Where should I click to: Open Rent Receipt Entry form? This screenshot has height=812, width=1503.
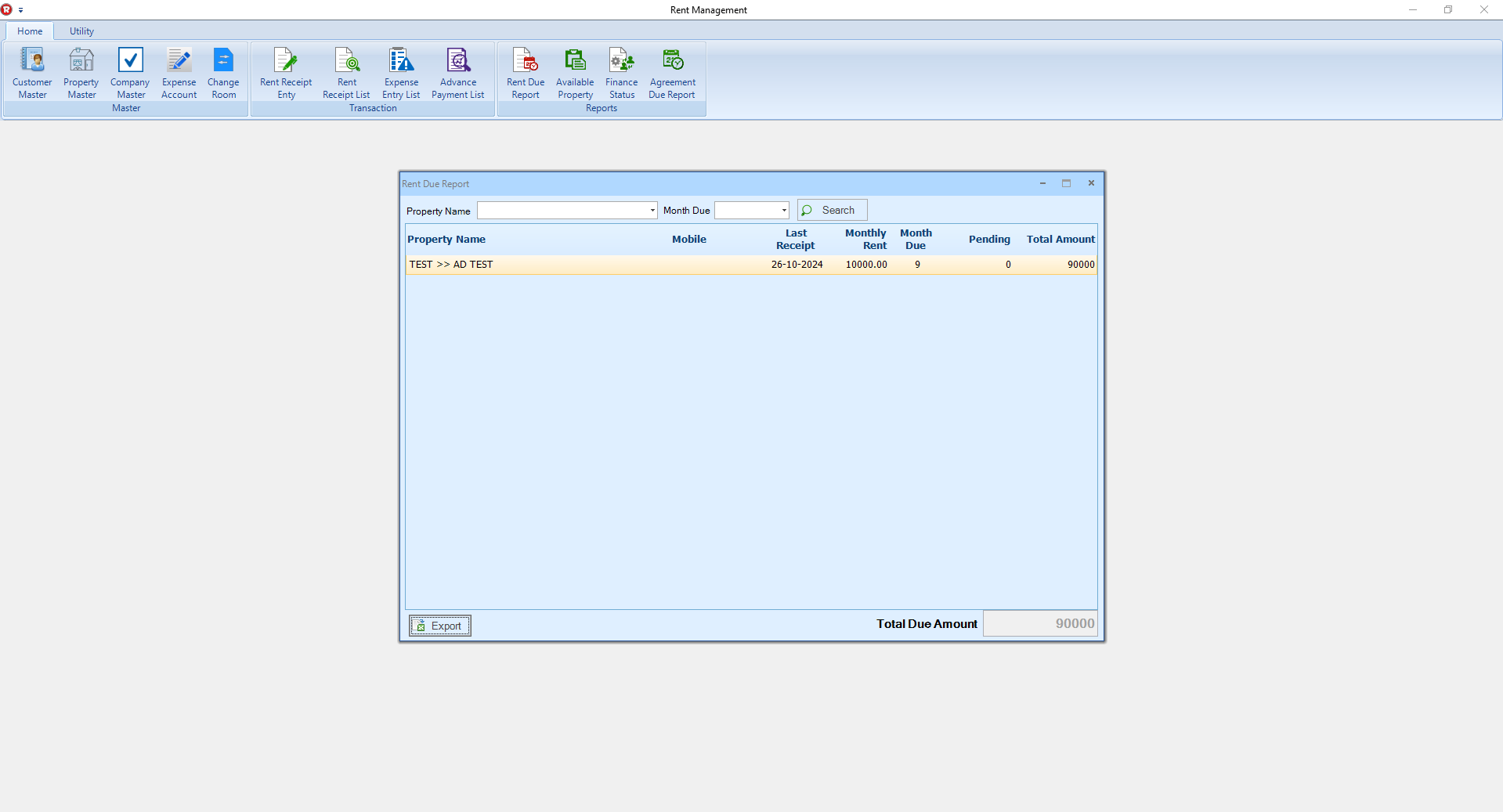(x=286, y=73)
